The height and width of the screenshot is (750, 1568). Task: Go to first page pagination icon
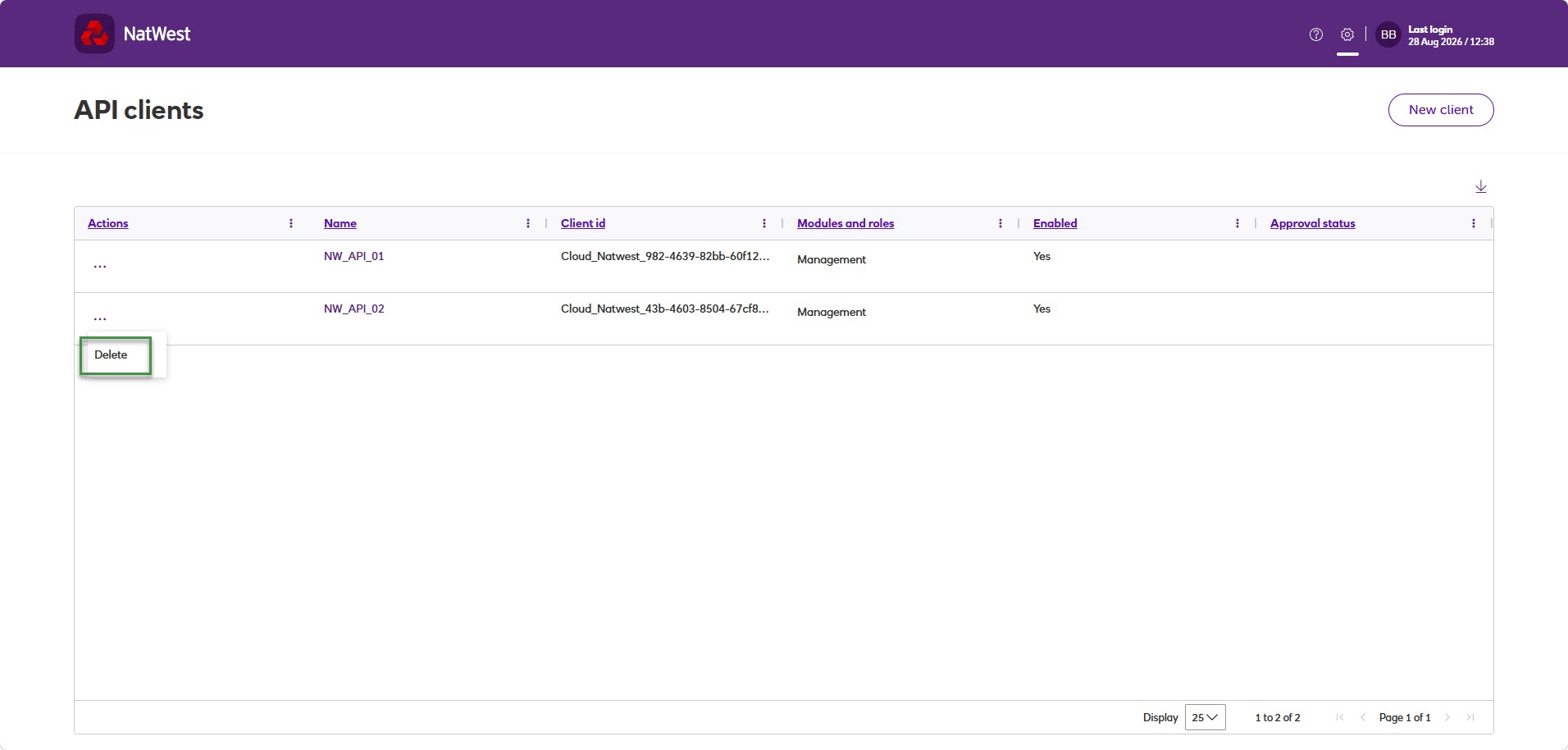pyautogui.click(x=1340, y=717)
